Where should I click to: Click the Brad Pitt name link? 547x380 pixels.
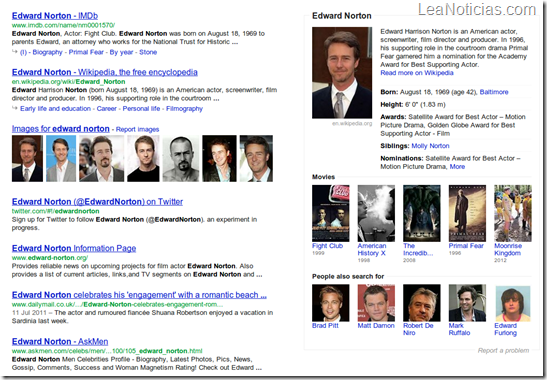(x=325, y=326)
